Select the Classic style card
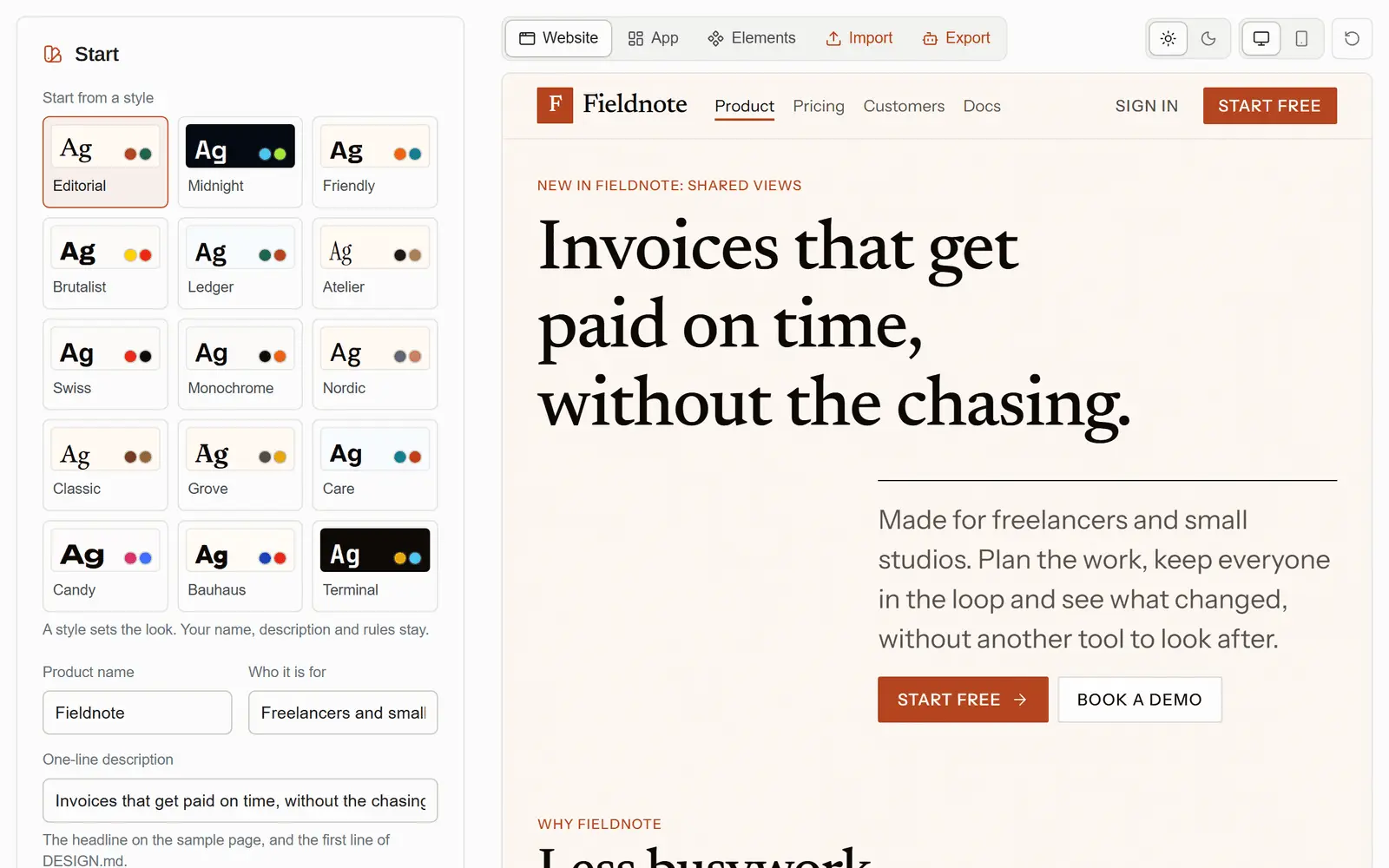 pyautogui.click(x=105, y=465)
